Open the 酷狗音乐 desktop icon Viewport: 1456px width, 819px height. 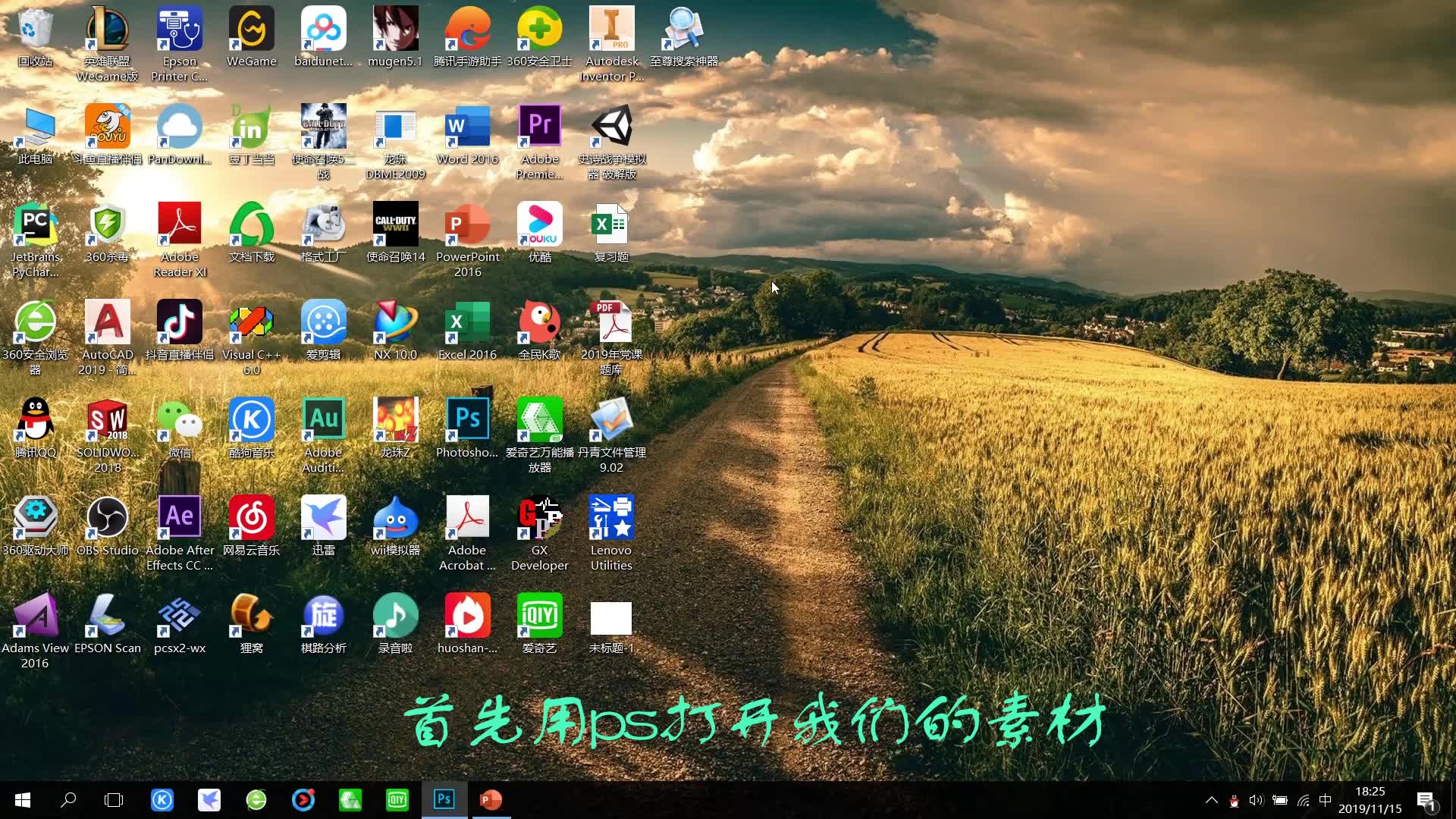pos(251,428)
